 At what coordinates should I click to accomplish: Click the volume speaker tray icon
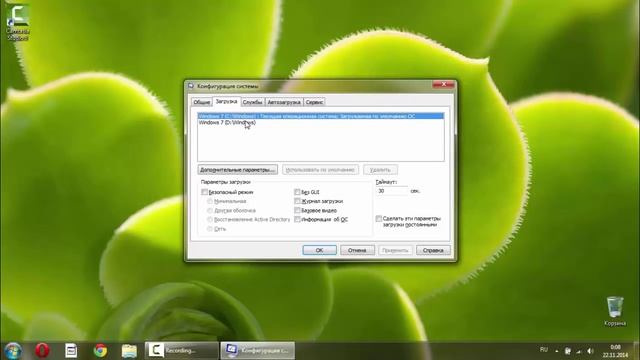pos(590,351)
